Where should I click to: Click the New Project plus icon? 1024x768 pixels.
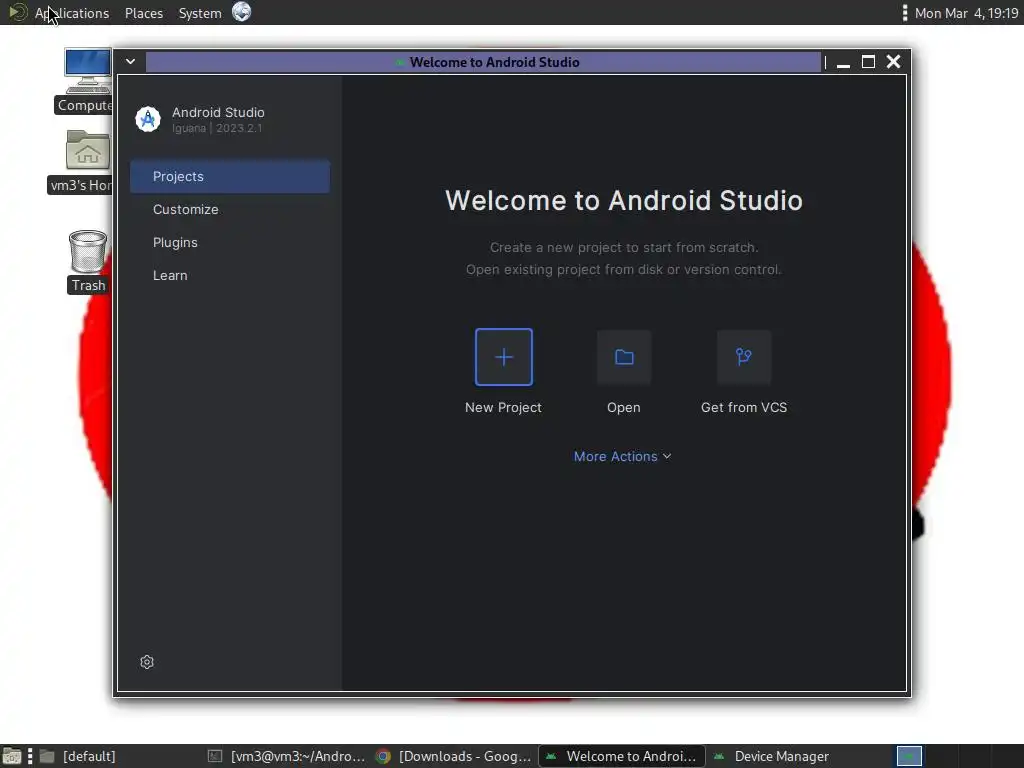[504, 357]
